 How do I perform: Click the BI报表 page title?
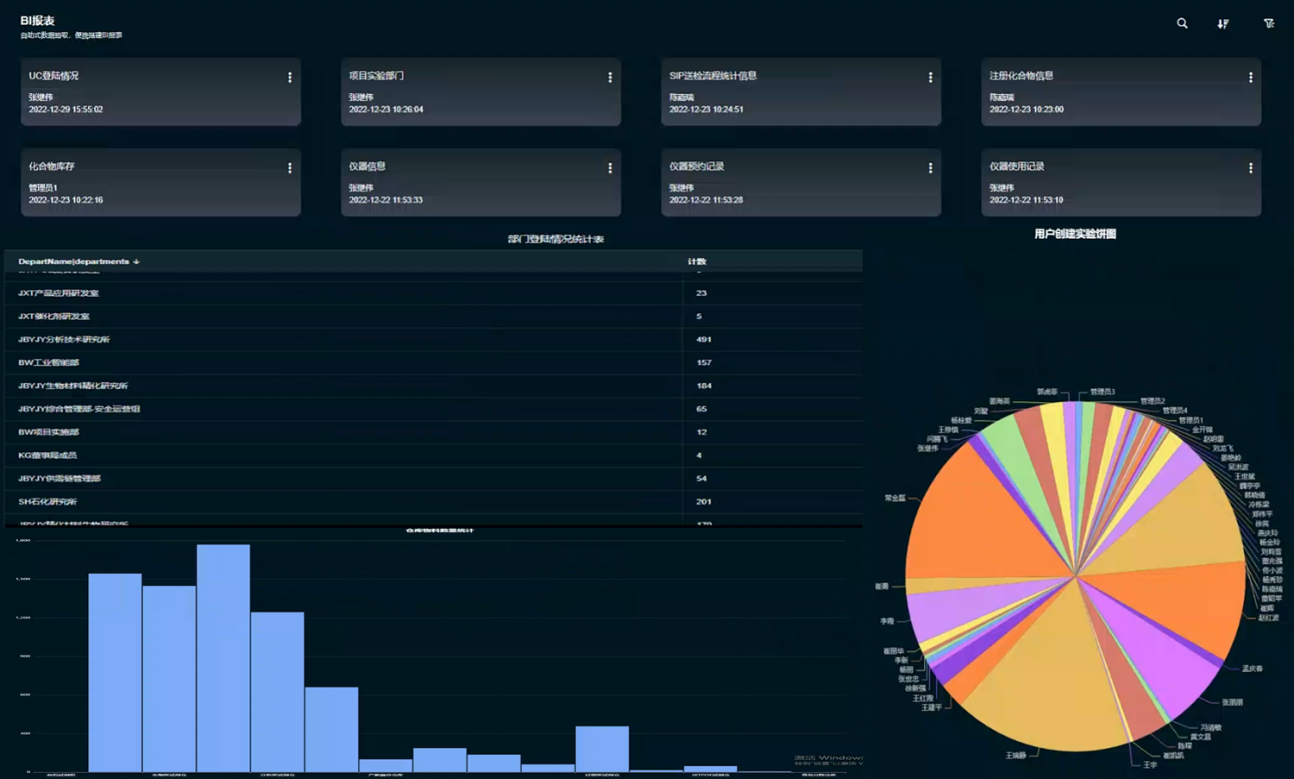[x=38, y=20]
